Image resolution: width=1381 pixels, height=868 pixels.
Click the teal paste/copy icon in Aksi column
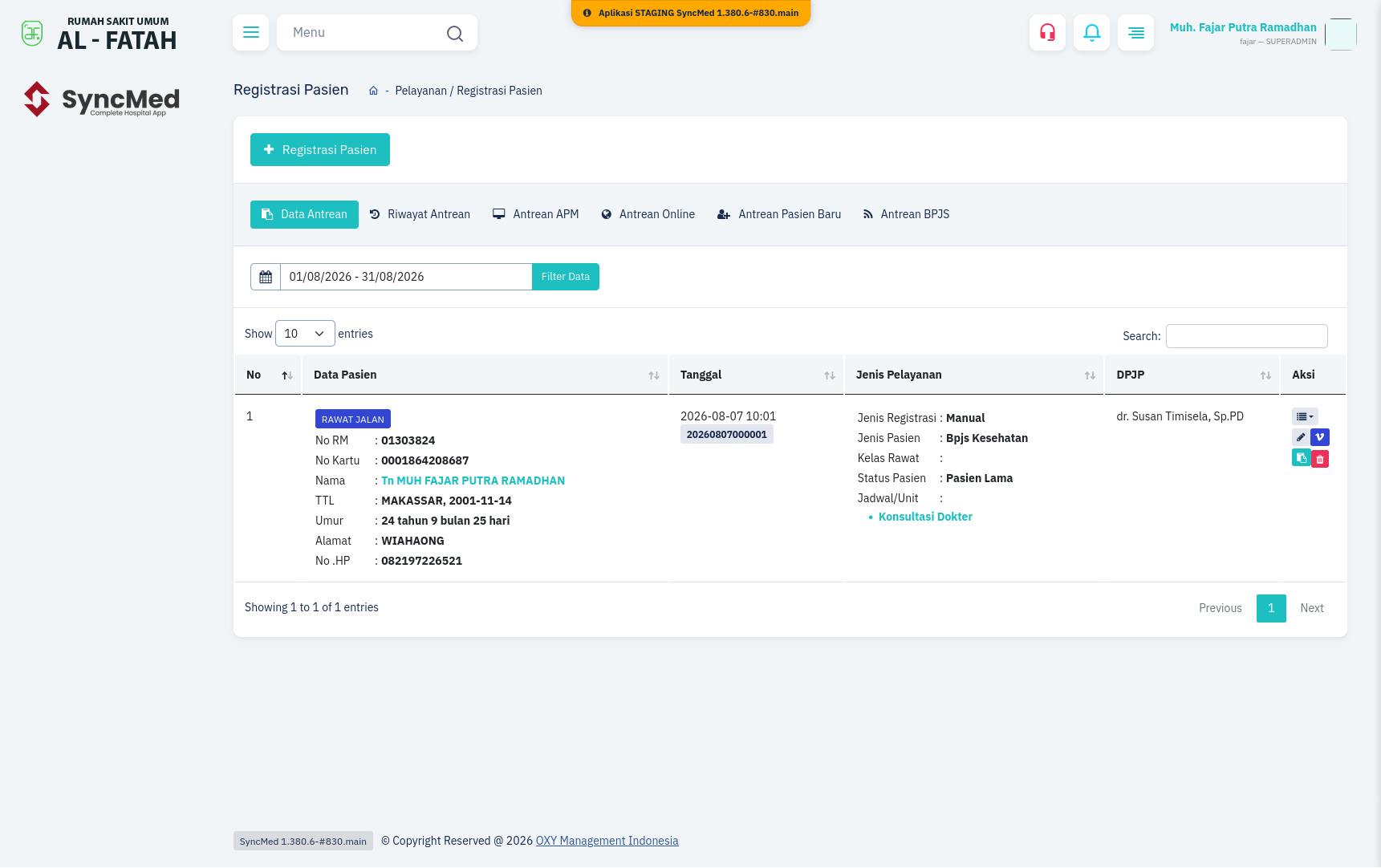(1301, 458)
